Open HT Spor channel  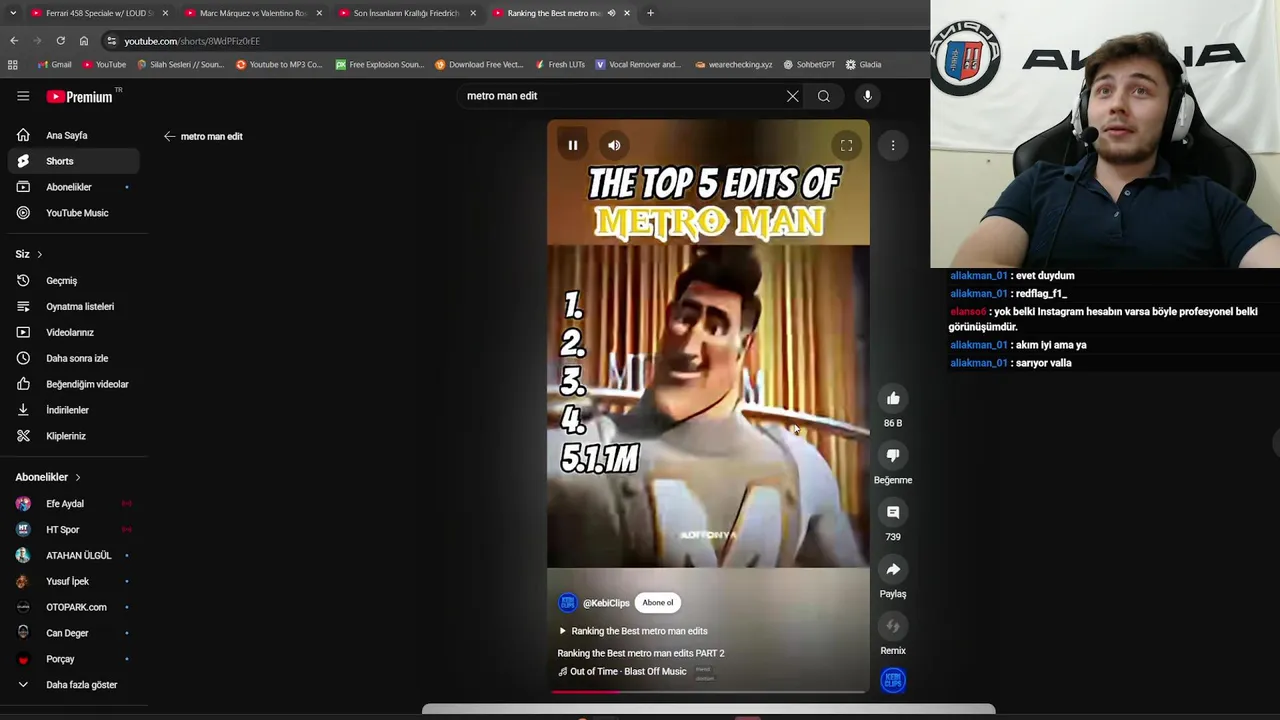73,530
